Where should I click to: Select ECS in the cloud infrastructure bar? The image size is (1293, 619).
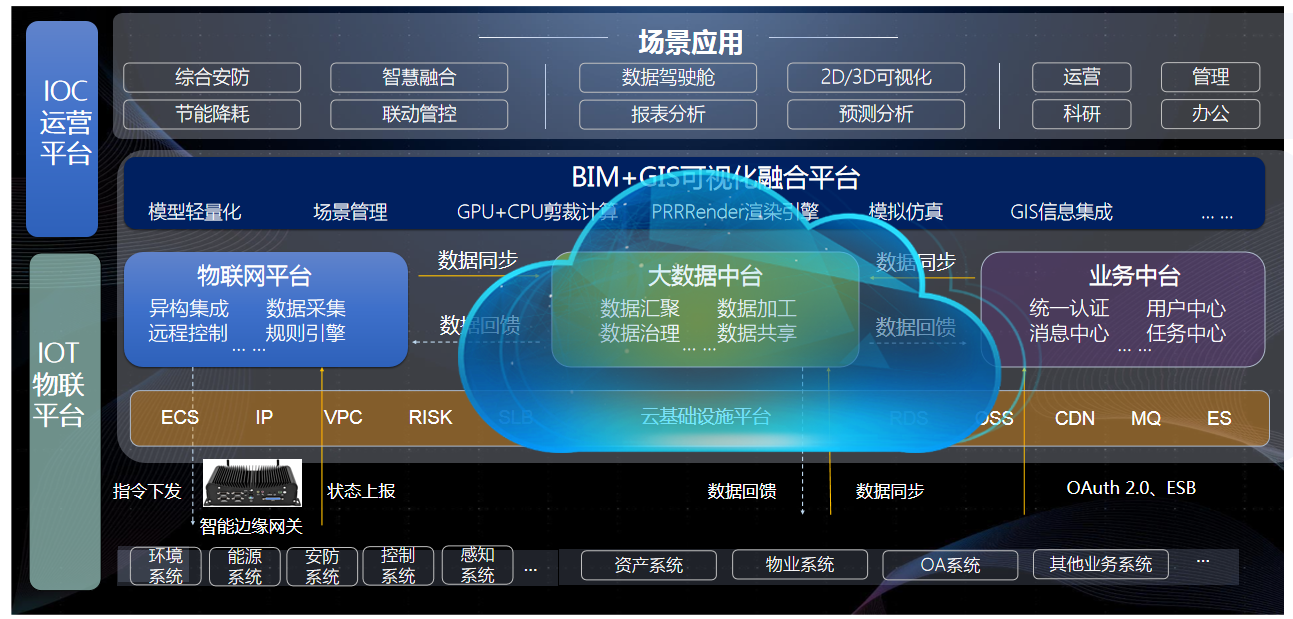pyautogui.click(x=180, y=418)
